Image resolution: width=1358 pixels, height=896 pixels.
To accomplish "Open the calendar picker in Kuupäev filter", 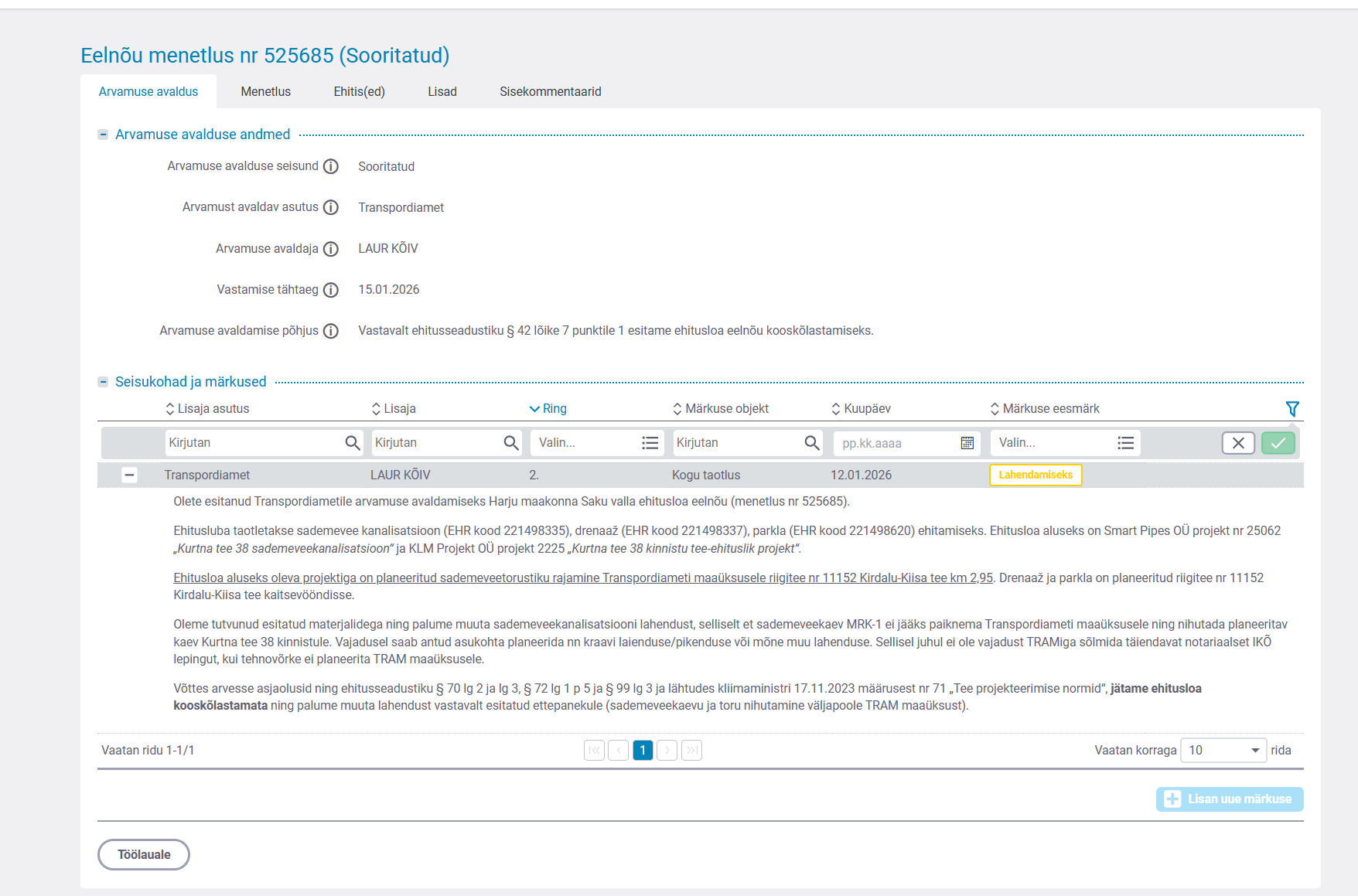I will coord(967,443).
